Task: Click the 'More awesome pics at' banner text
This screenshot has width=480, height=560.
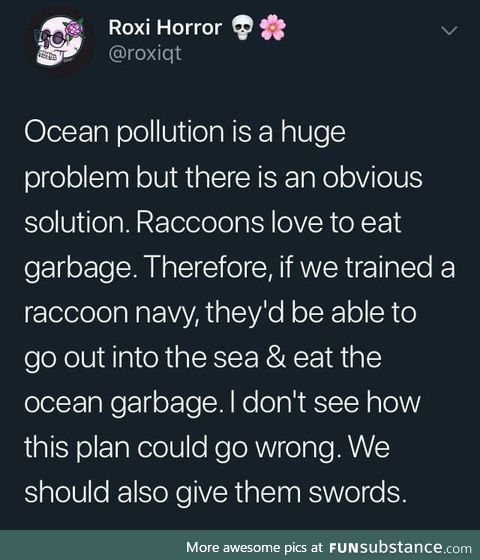Action: (254, 547)
